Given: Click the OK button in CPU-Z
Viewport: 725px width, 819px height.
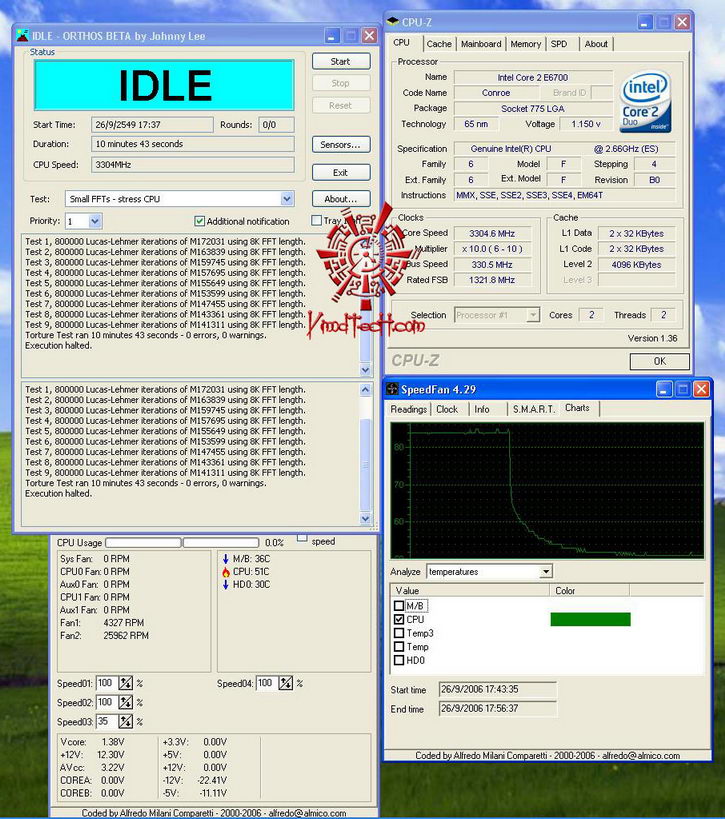Looking at the screenshot, I should tap(659, 361).
